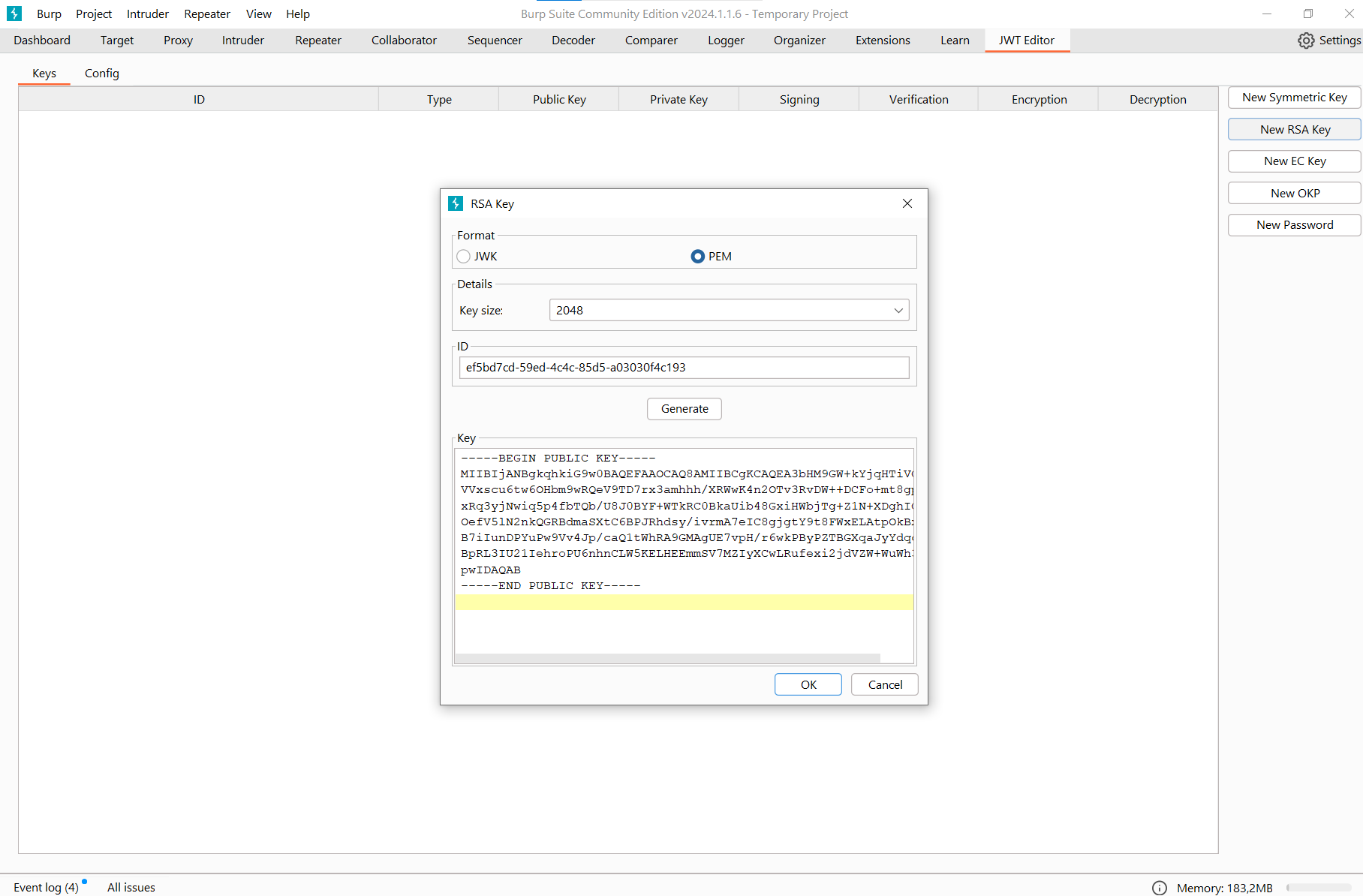Switch to the Keys sub-tab

(x=44, y=74)
